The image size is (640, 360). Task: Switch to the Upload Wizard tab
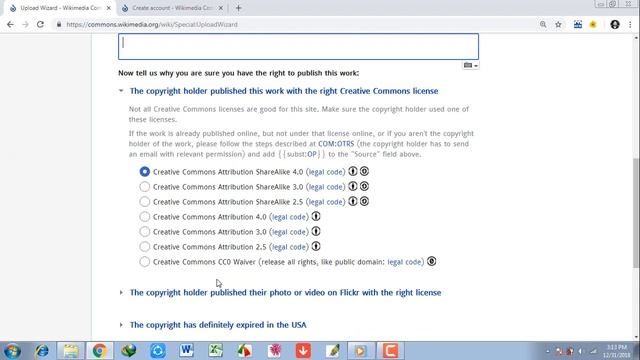pos(60,8)
